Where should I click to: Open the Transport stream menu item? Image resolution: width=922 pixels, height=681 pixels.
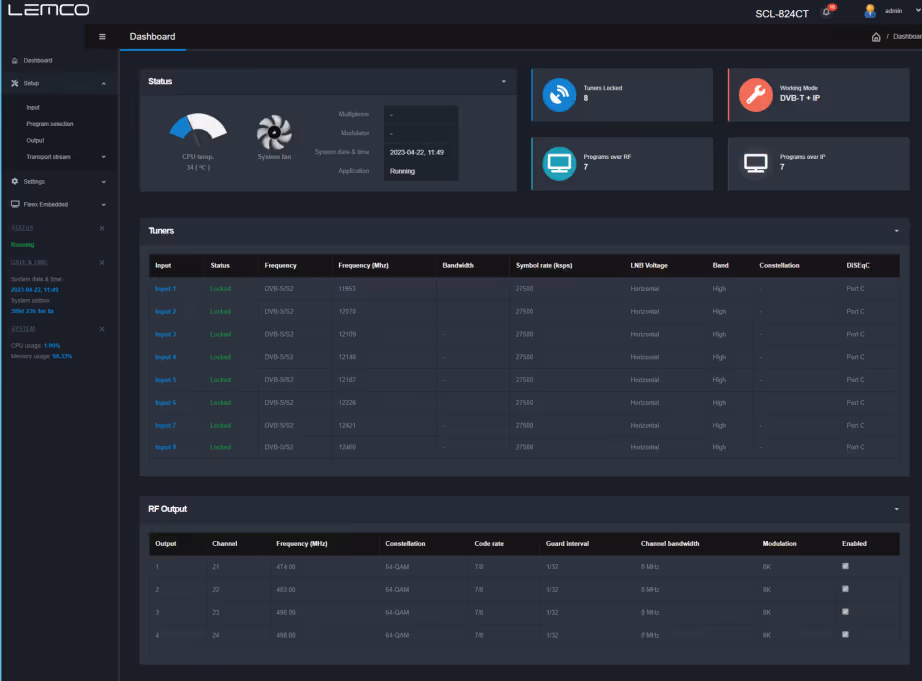tap(48, 157)
